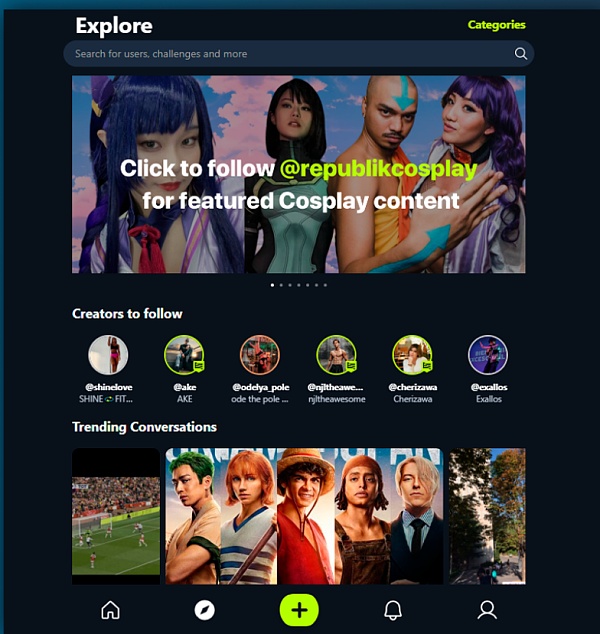Open the profile person icon
Viewport: 600px width, 634px height.
click(487, 610)
